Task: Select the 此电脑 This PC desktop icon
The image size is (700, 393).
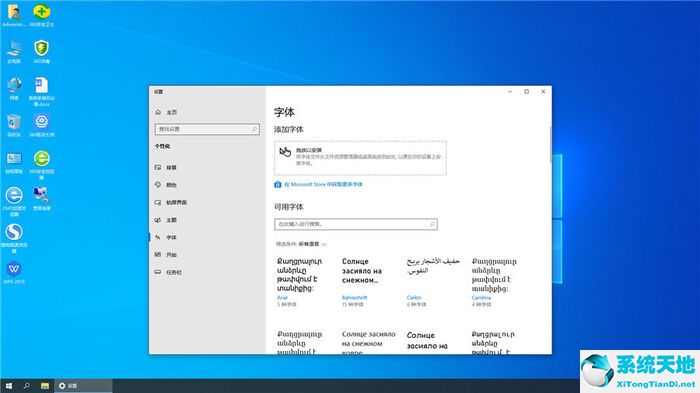Action: click(x=14, y=52)
